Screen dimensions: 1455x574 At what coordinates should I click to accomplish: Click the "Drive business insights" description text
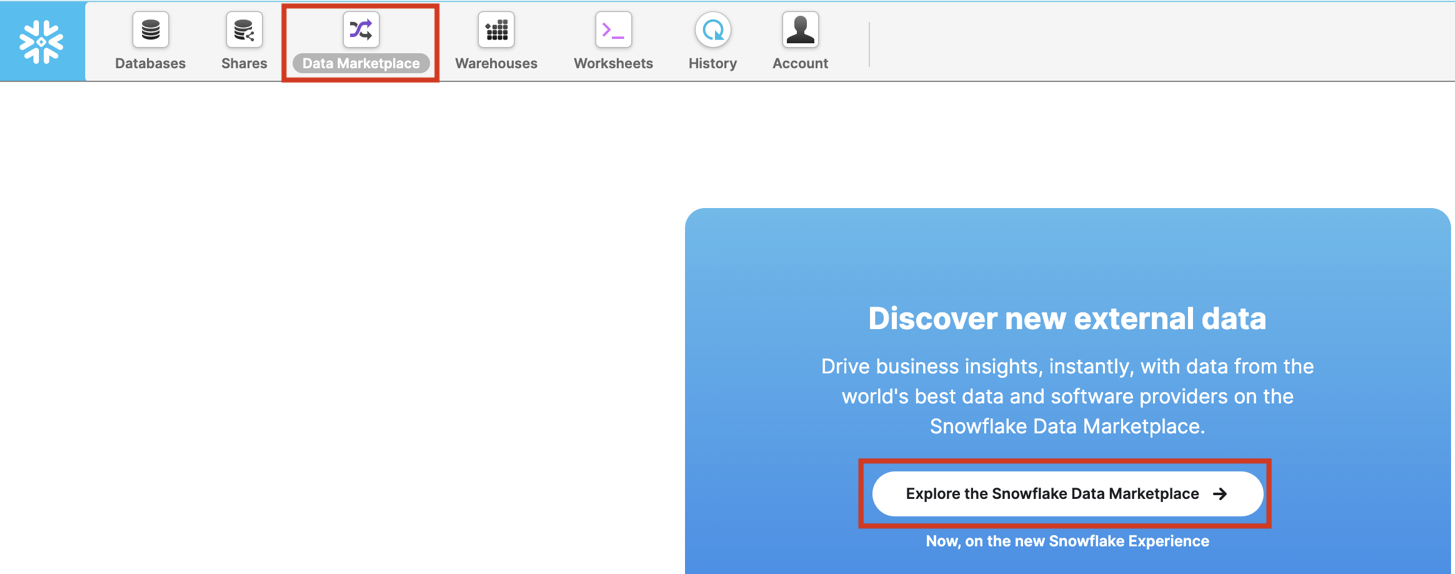[x=1067, y=396]
